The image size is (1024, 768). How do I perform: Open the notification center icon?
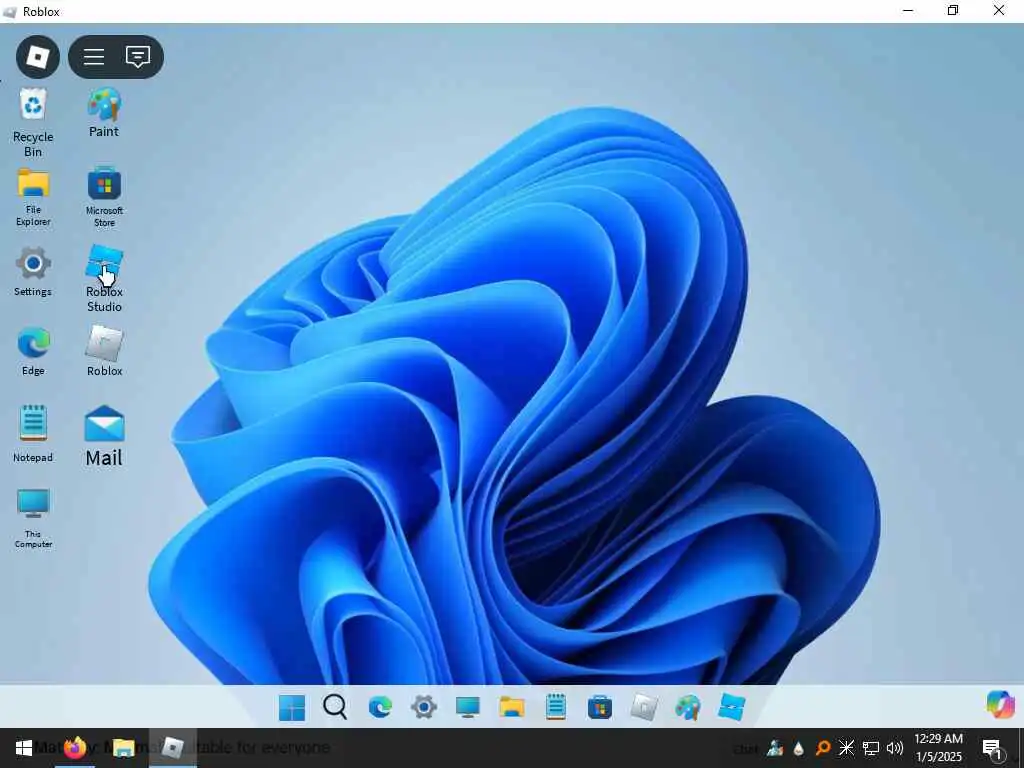(993, 749)
